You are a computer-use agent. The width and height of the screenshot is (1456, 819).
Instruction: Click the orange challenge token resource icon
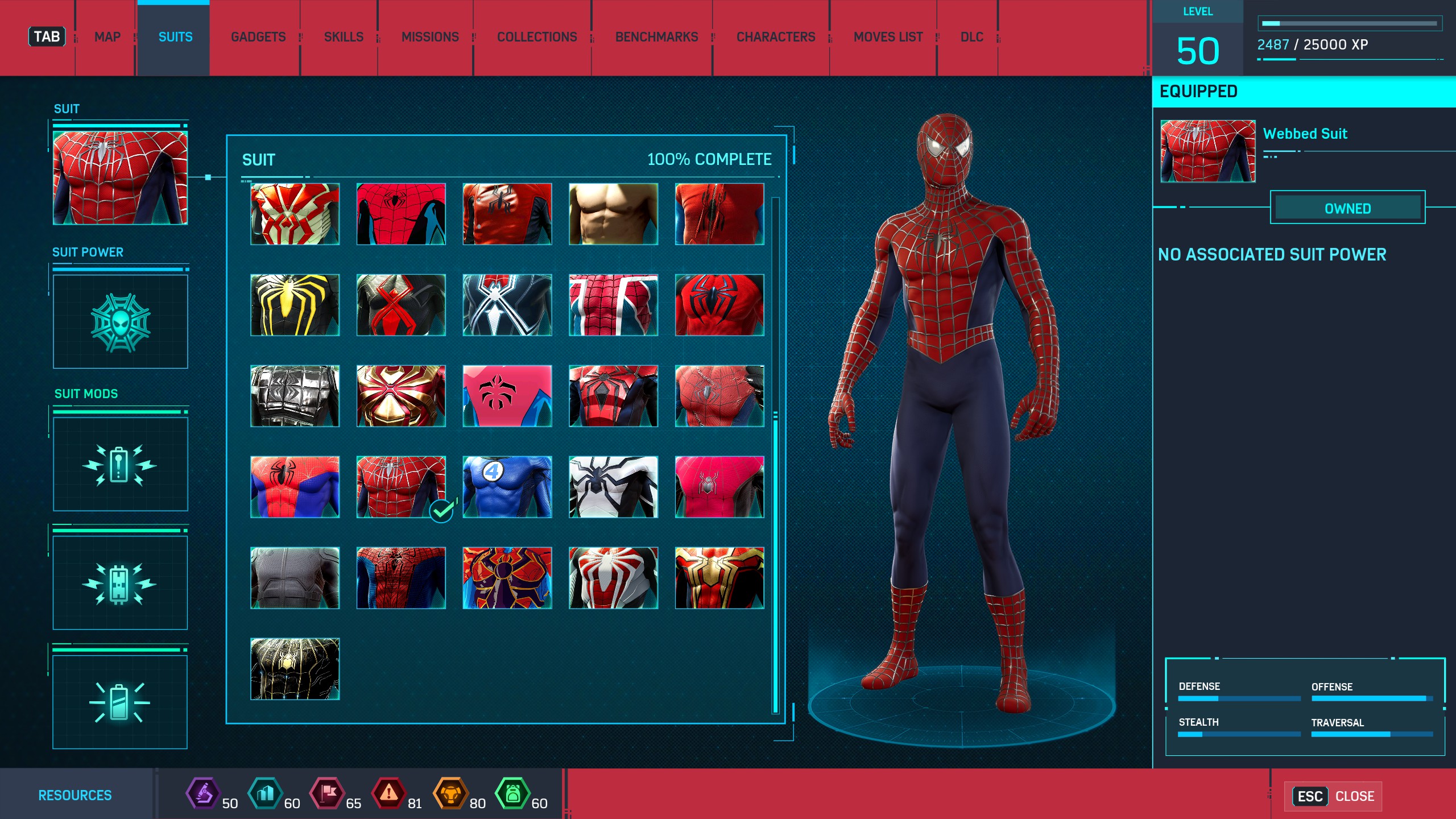450,793
